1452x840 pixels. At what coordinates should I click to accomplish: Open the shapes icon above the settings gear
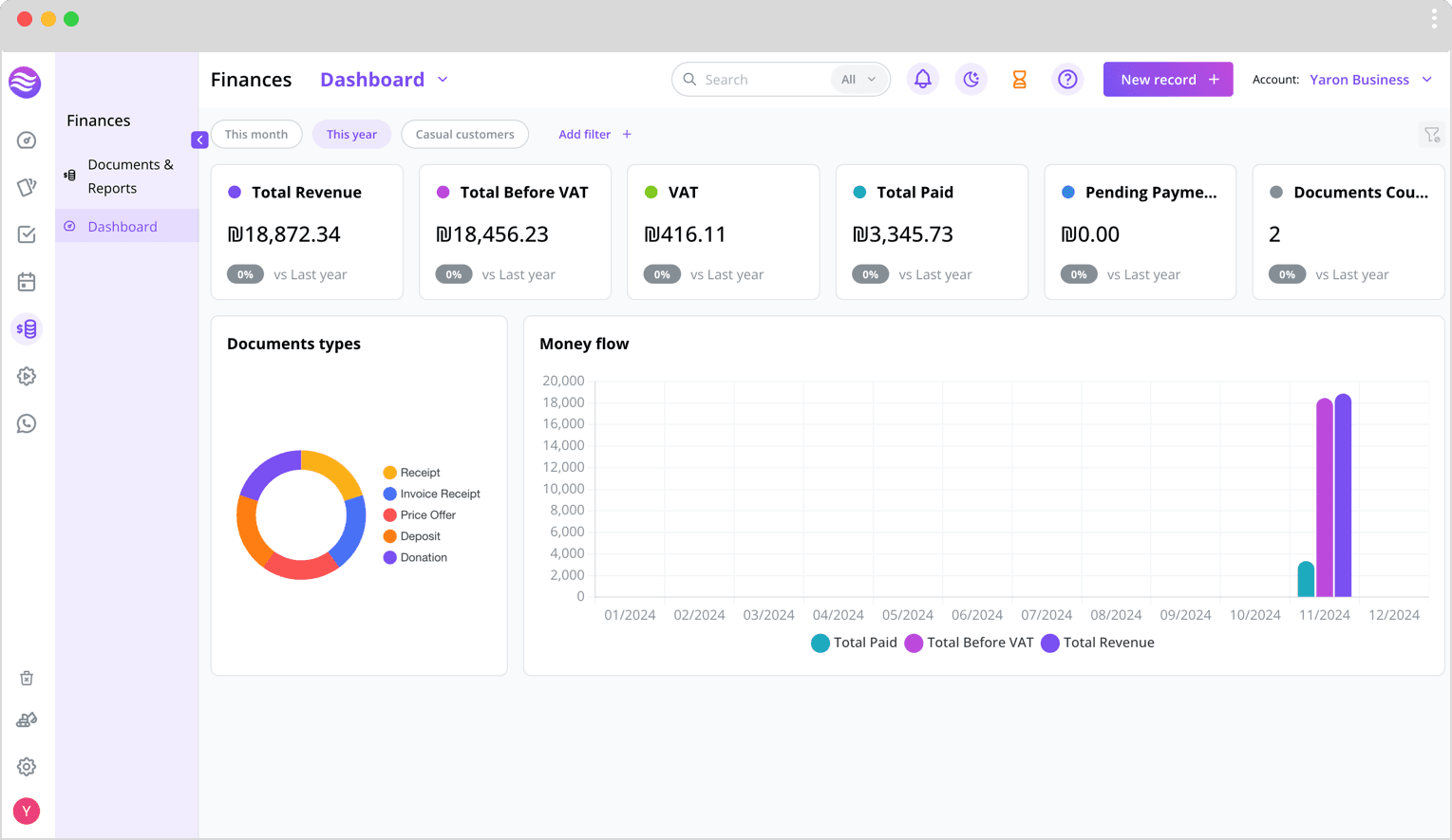coord(27,720)
